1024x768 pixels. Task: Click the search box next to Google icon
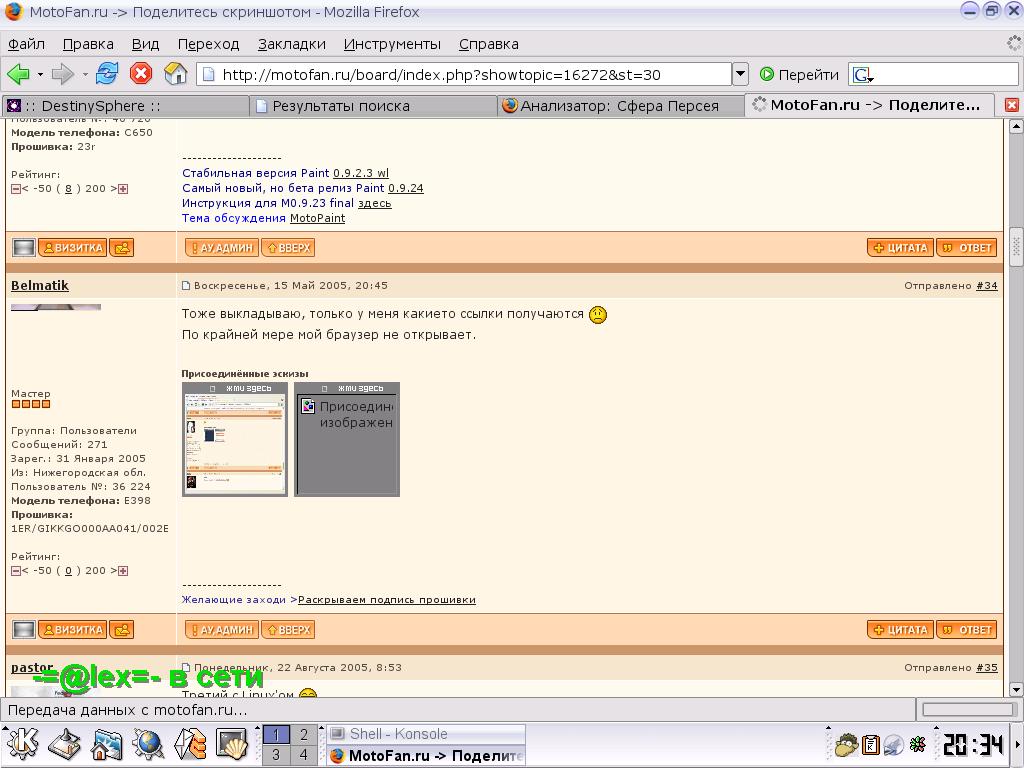coord(947,74)
